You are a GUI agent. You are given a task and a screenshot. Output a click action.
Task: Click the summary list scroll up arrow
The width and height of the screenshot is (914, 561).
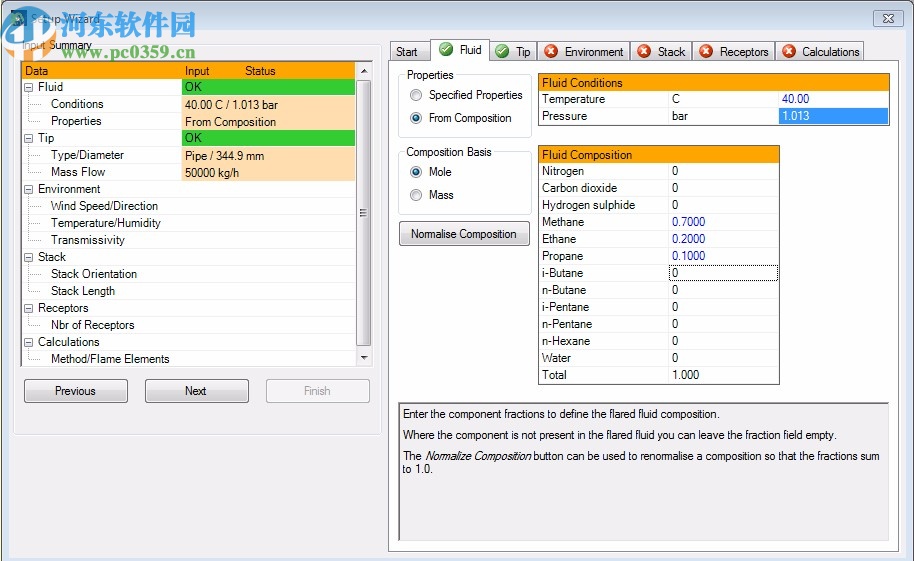pos(364,71)
